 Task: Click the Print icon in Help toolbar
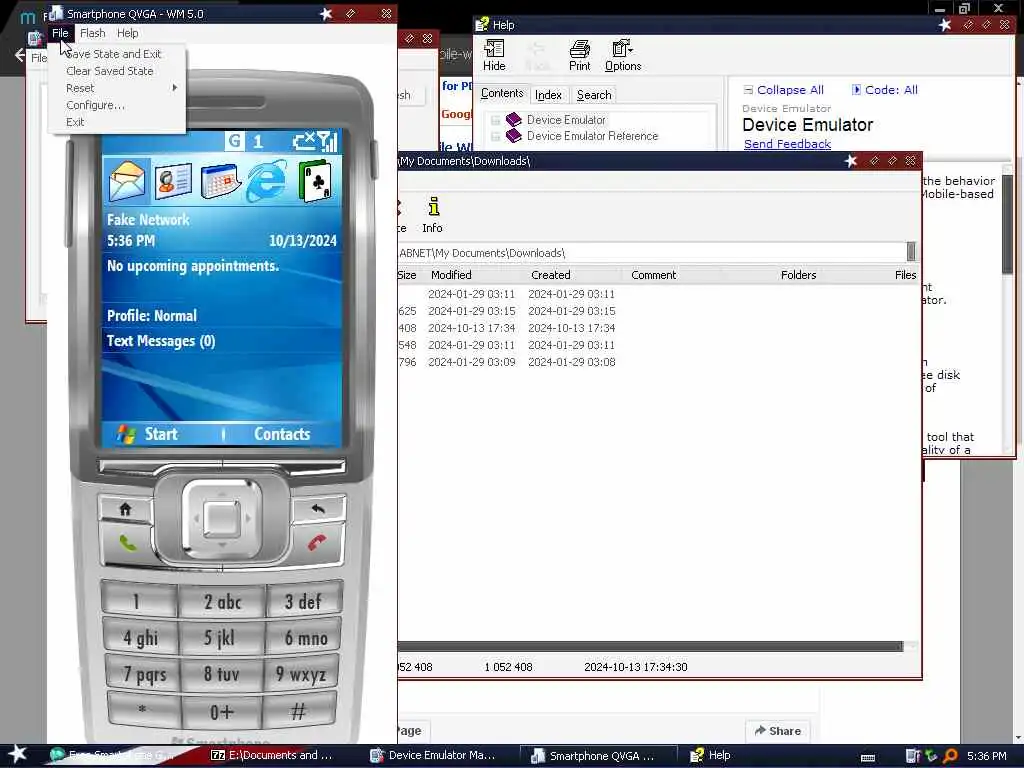579,56
